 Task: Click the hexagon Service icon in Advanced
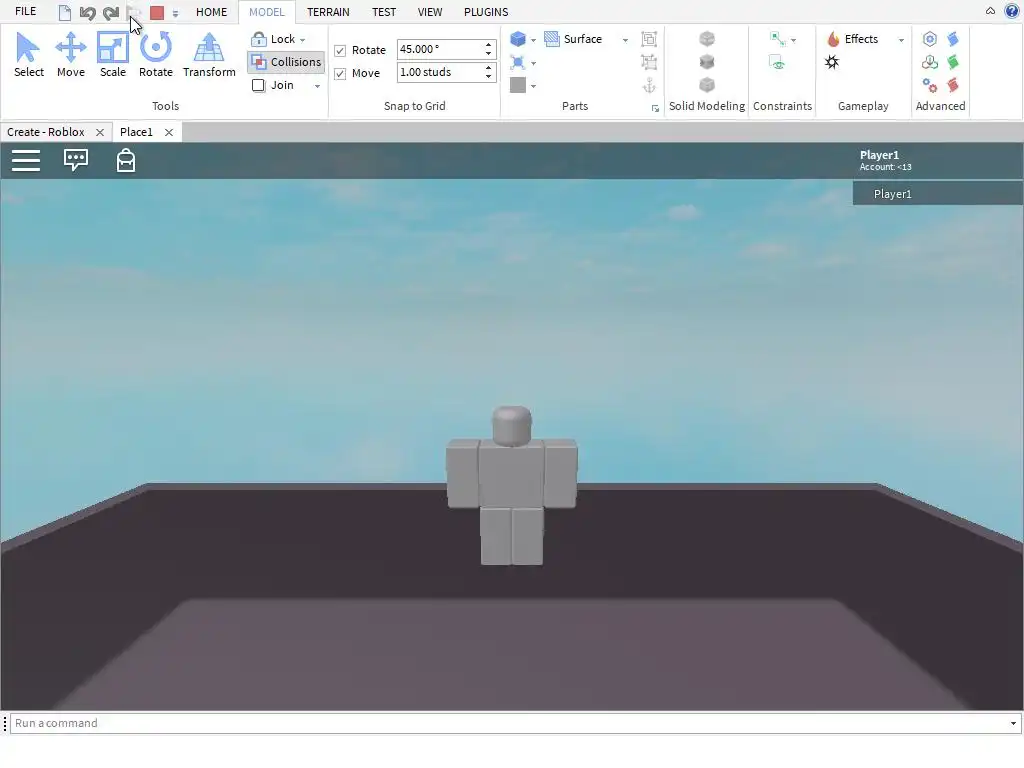pos(930,39)
